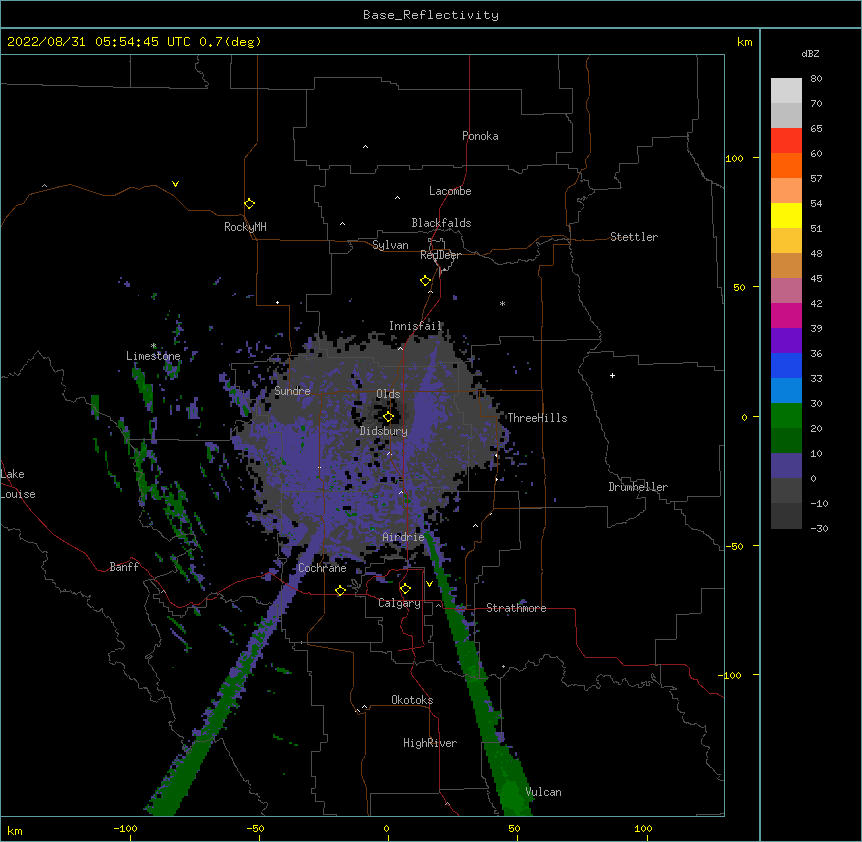Click the Blackfalds city label

point(441,223)
